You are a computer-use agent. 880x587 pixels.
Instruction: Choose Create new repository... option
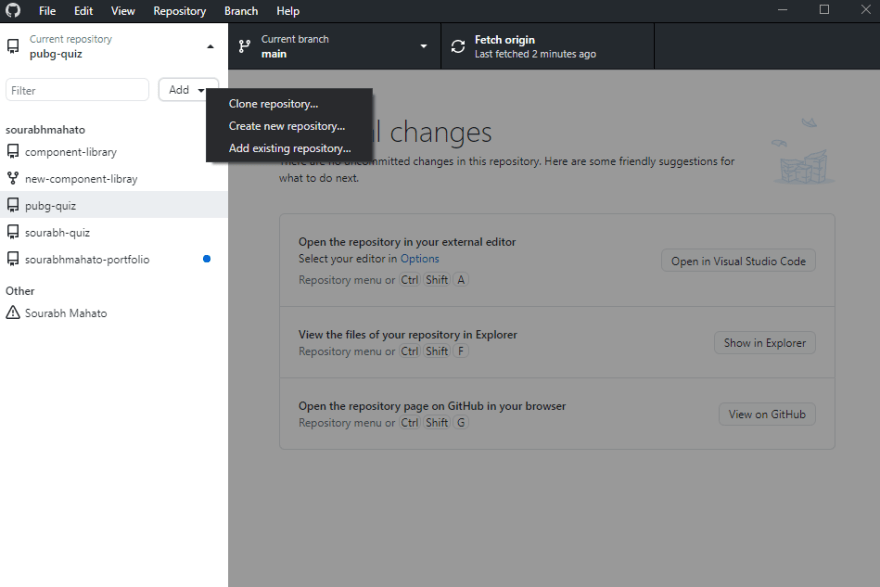pyautogui.click(x=289, y=126)
